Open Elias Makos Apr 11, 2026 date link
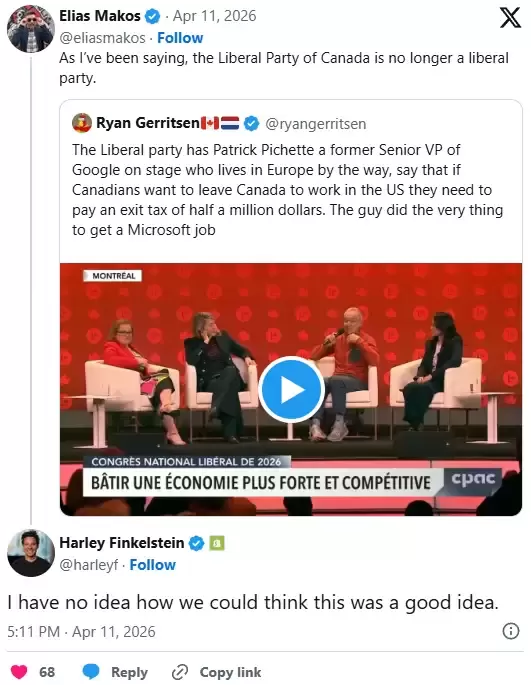 215,16
